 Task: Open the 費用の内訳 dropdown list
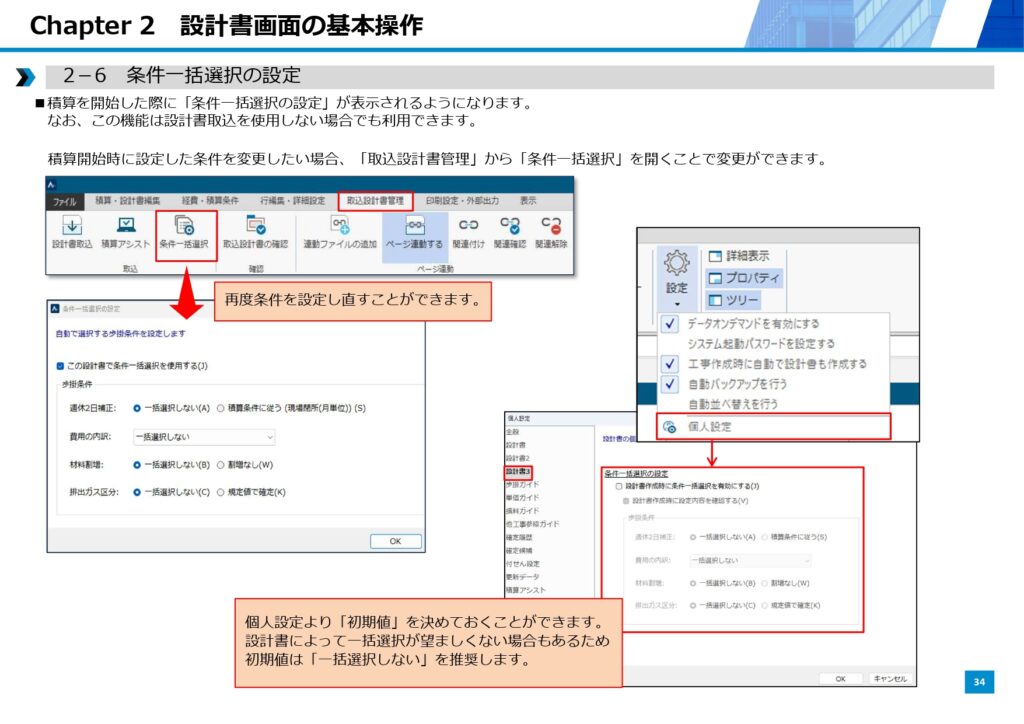(204, 436)
